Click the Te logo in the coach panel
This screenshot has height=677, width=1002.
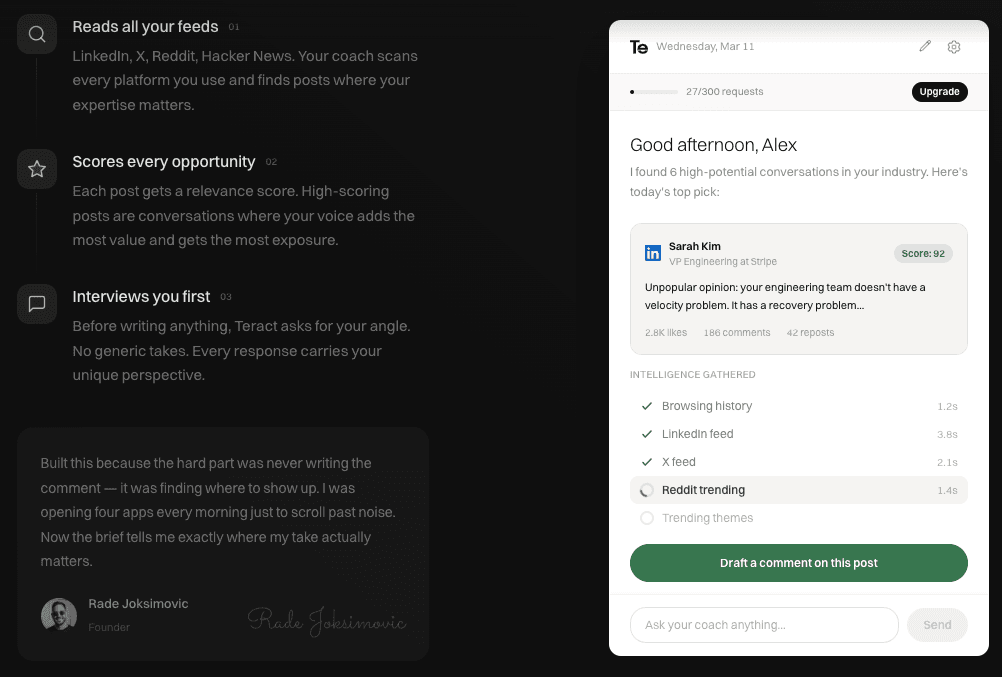(x=638, y=47)
